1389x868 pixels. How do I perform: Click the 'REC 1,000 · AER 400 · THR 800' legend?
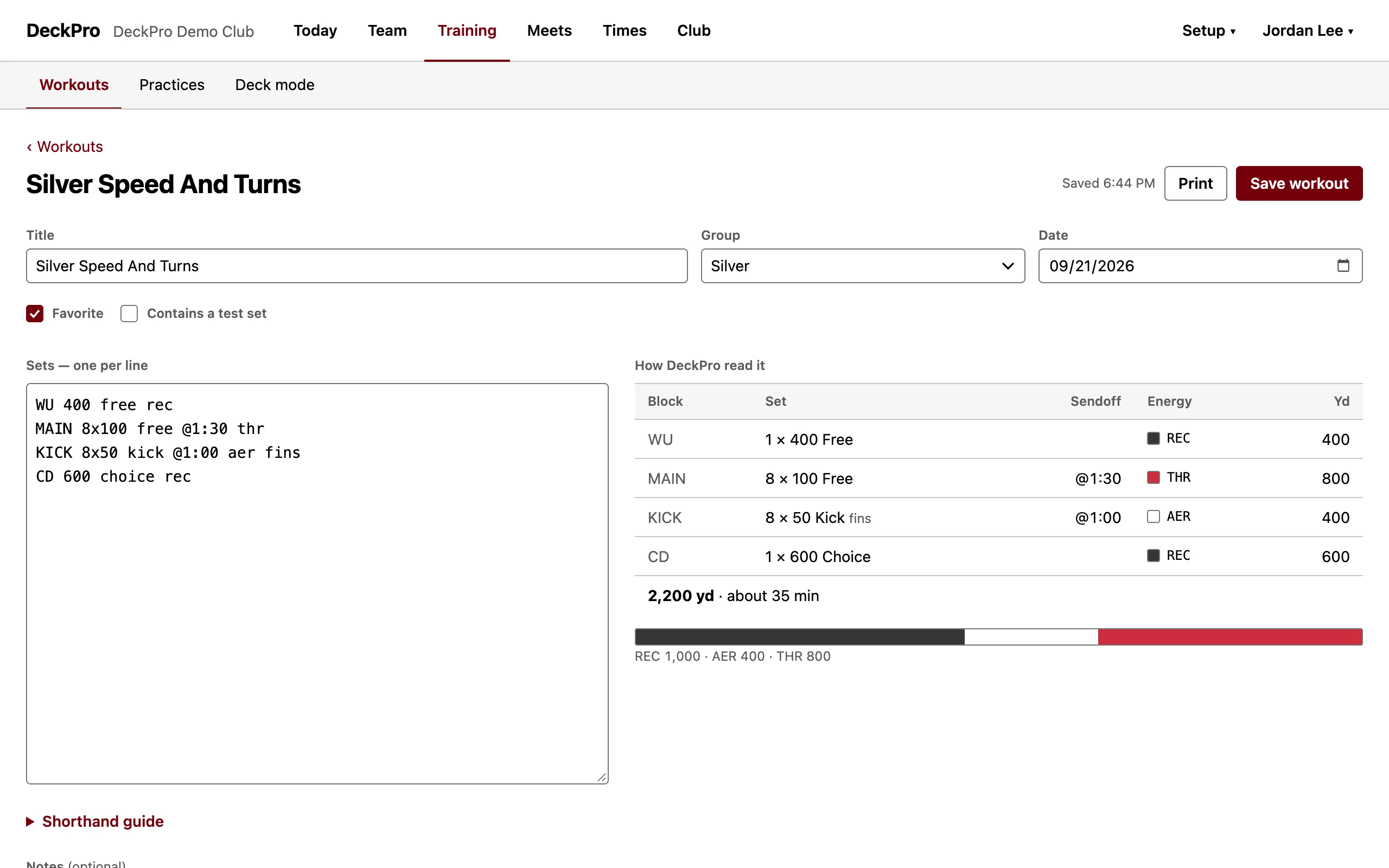point(732,656)
